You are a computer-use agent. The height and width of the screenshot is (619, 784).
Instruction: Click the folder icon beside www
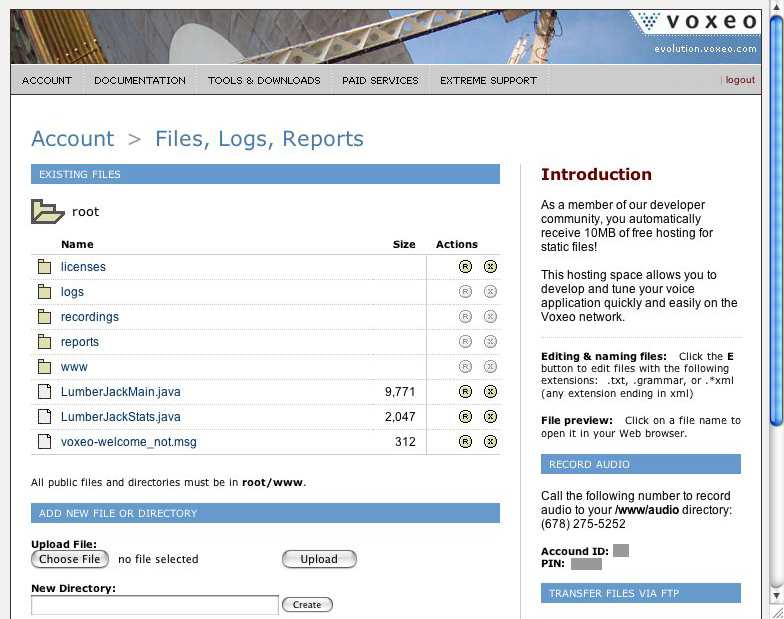[44, 366]
